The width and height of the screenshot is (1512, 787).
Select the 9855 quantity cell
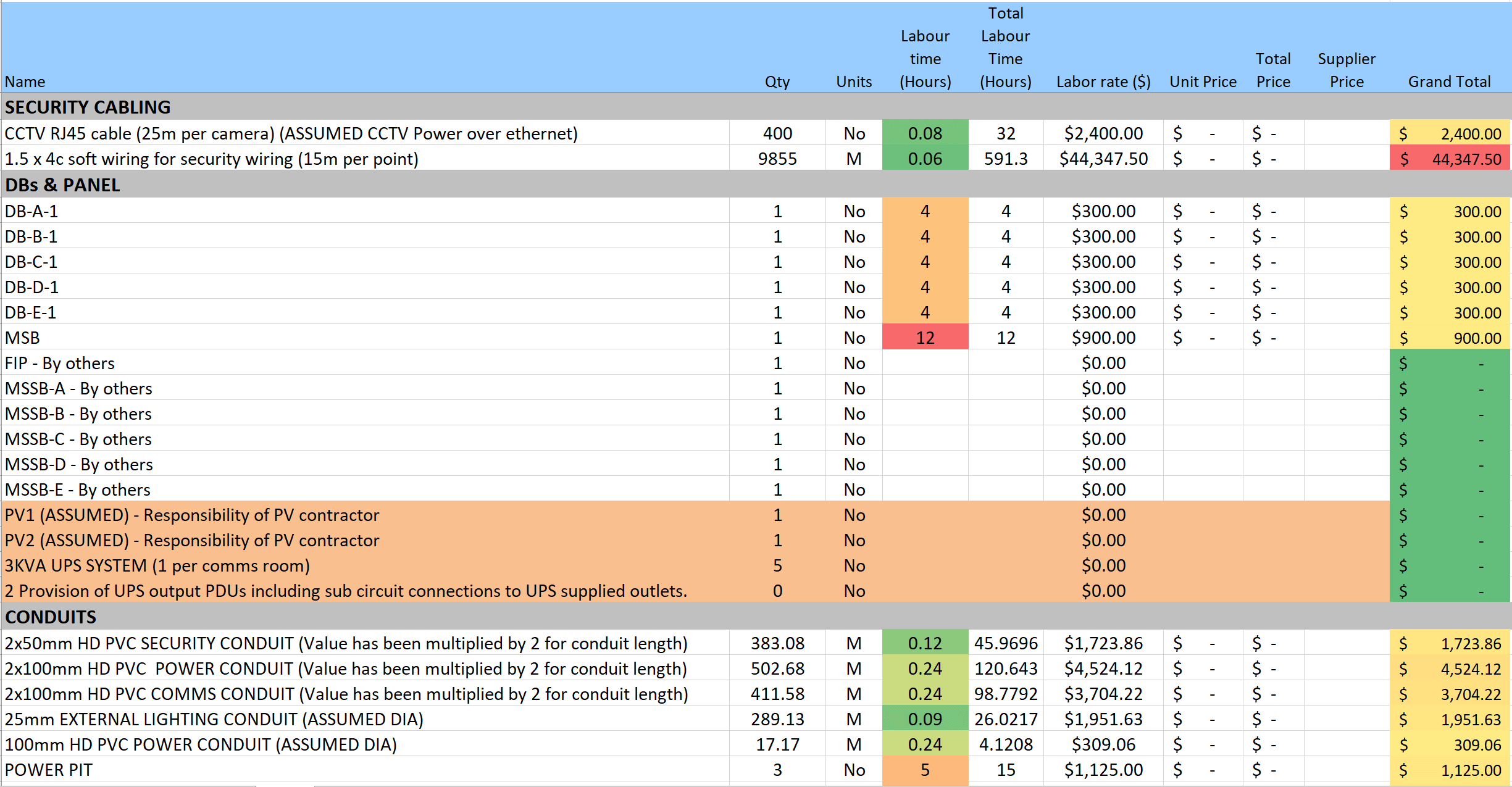click(x=777, y=159)
